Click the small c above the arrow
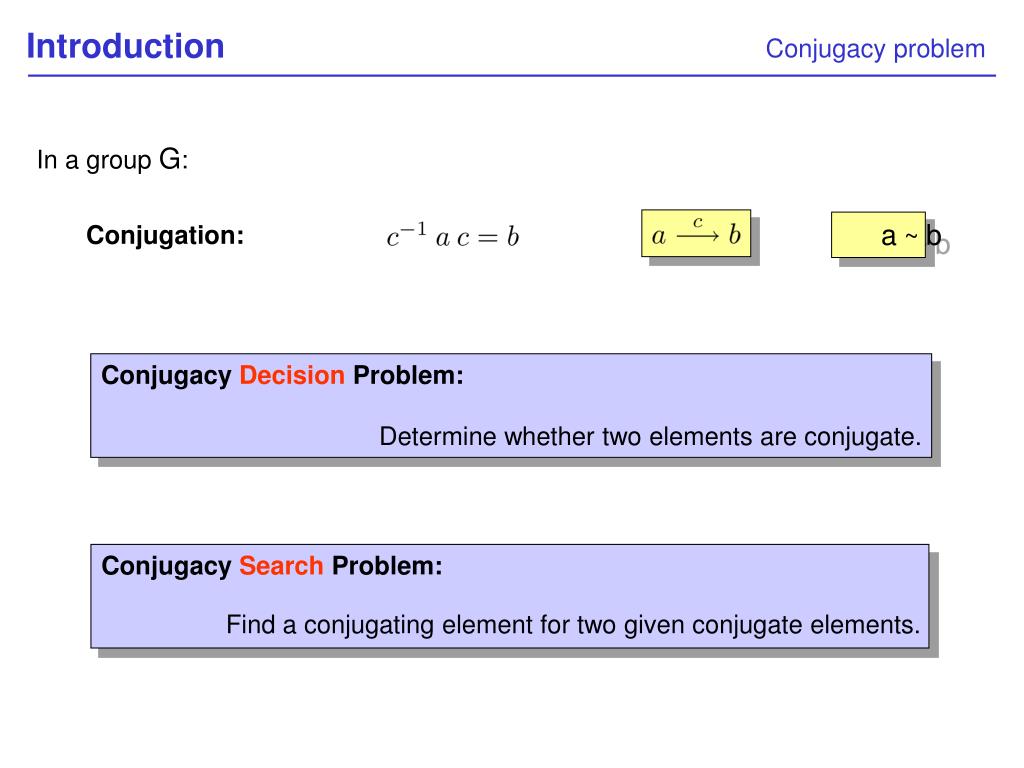This screenshot has width=1024, height=768. [x=697, y=222]
